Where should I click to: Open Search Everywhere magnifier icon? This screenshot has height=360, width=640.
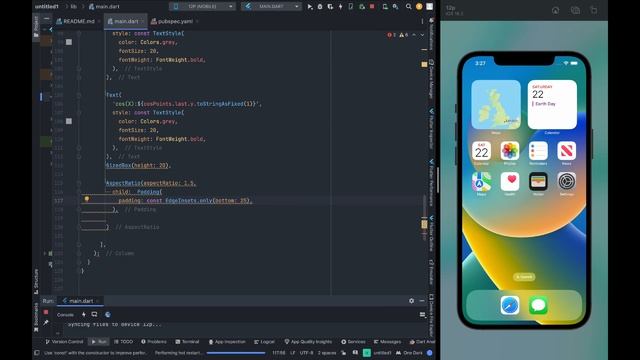[x=409, y=7]
